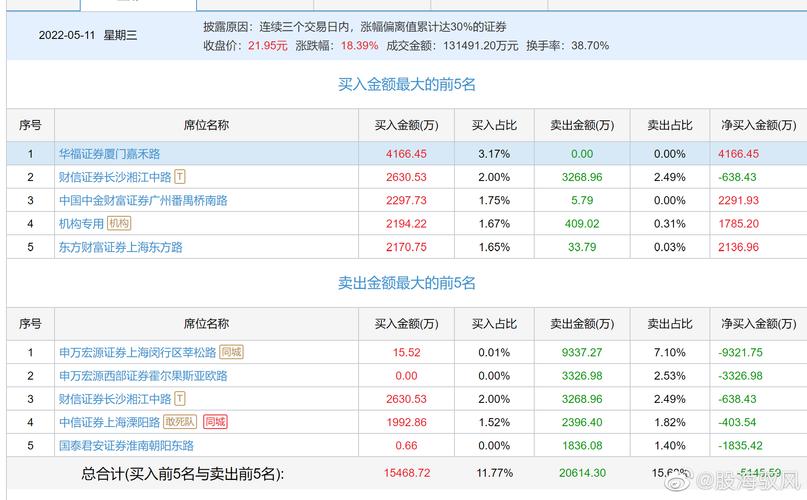Open the 东方财富证券上海东方路 seat link
The width and height of the screenshot is (807, 500).
pos(120,247)
